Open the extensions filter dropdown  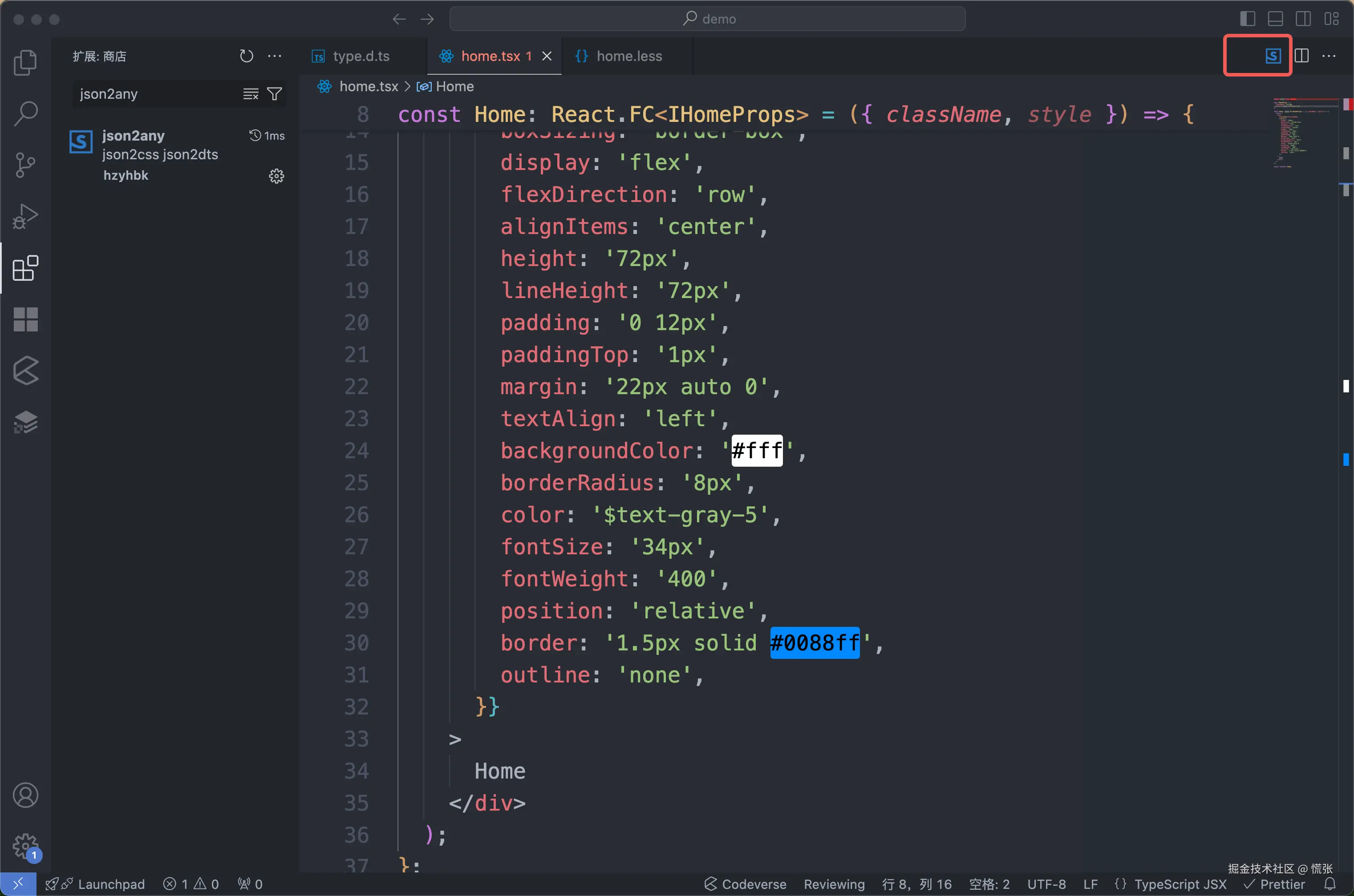click(275, 94)
